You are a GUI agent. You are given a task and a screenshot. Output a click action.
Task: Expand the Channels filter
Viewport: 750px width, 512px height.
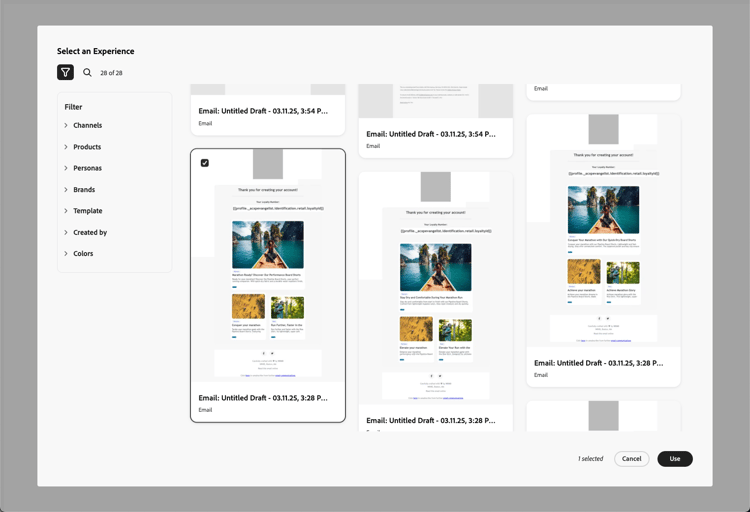point(83,125)
